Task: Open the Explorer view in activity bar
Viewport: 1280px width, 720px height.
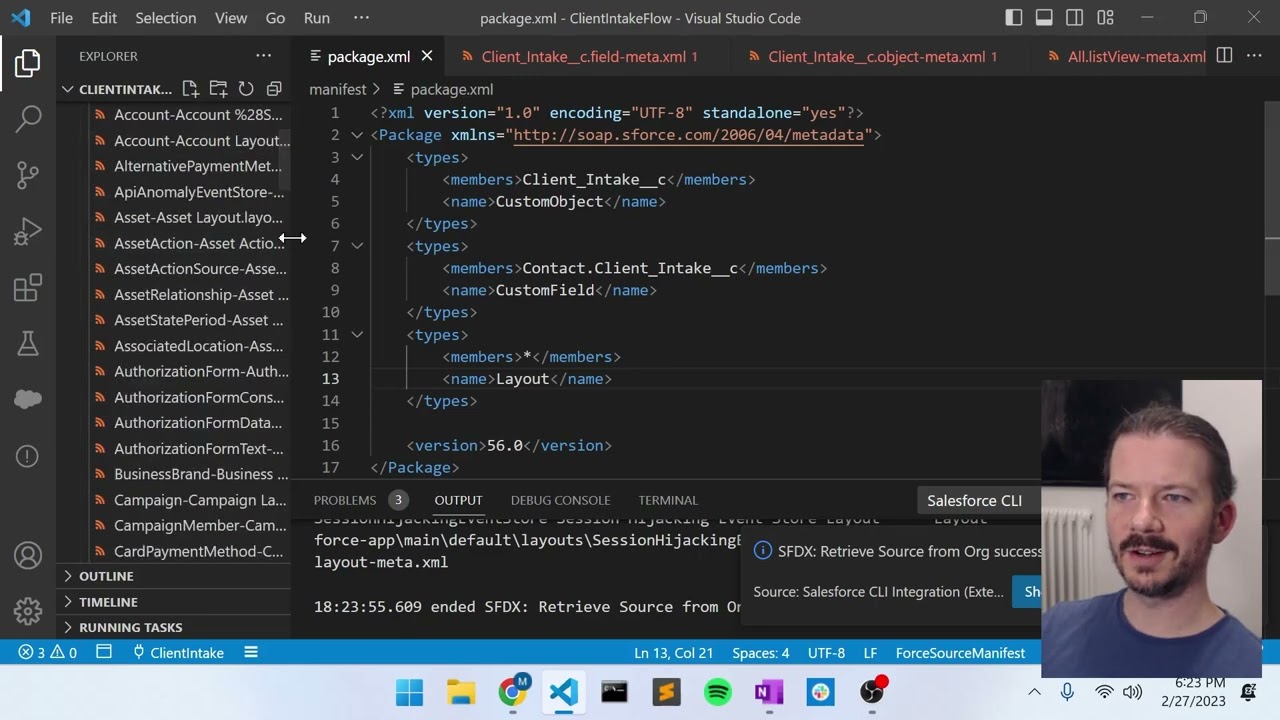Action: (28, 63)
